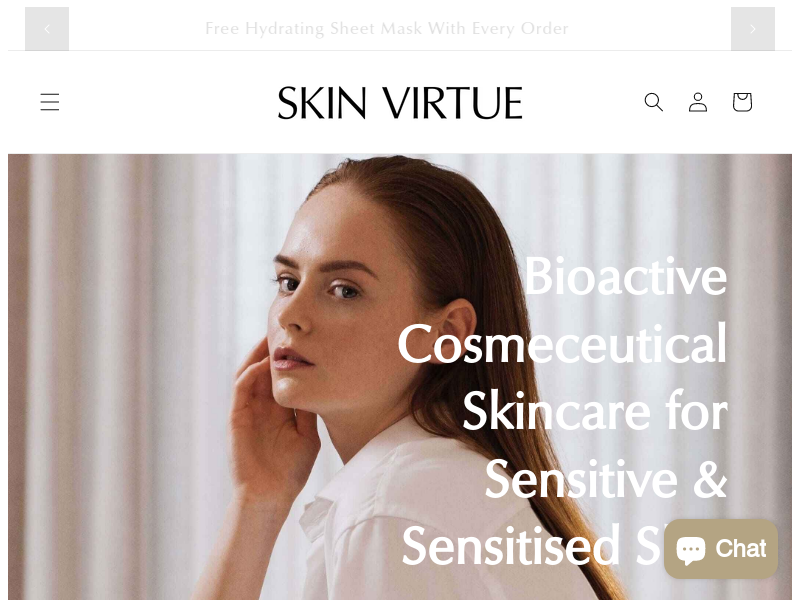Show previous announcement with left chevron
This screenshot has width=800, height=600.
tap(47, 29)
